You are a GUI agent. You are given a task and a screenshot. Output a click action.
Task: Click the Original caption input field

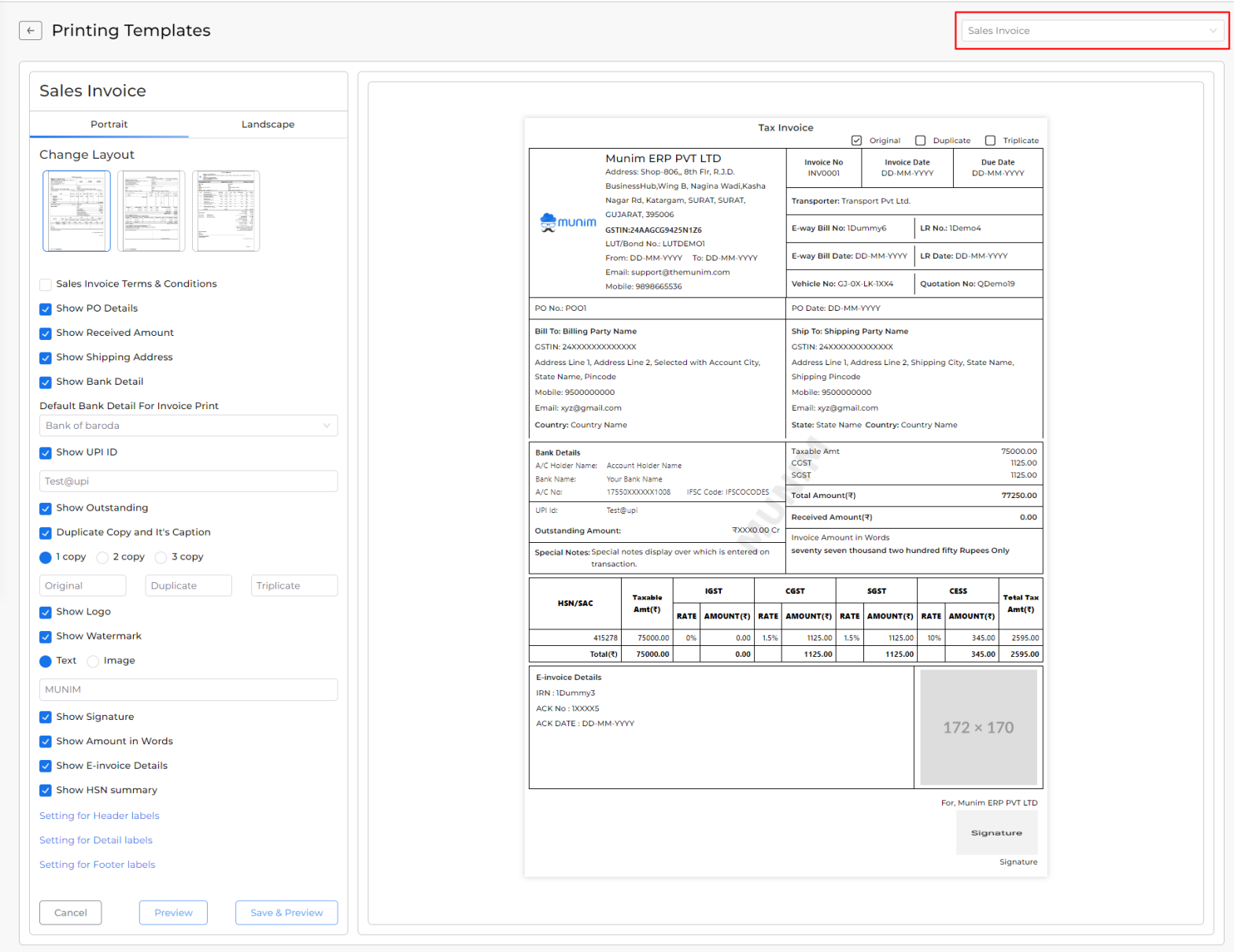point(83,585)
